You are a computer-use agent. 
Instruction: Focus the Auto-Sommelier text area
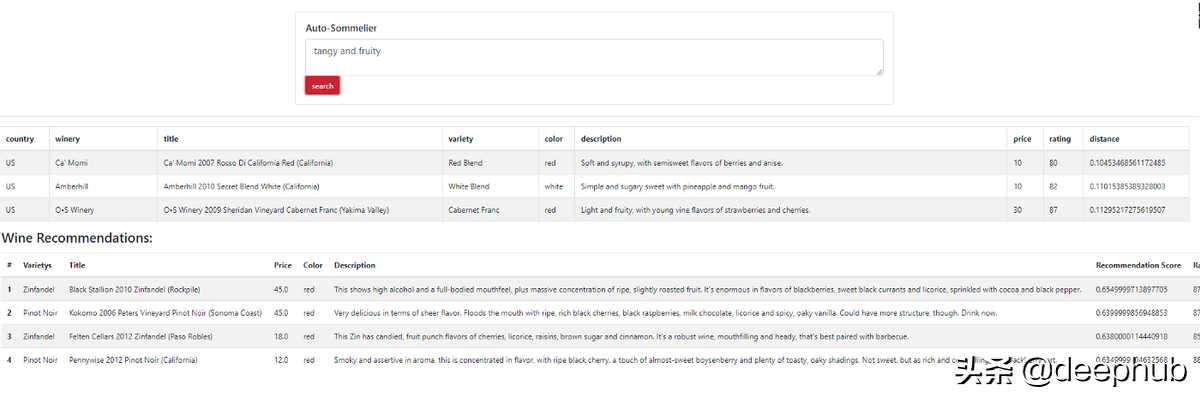pyautogui.click(x=594, y=57)
